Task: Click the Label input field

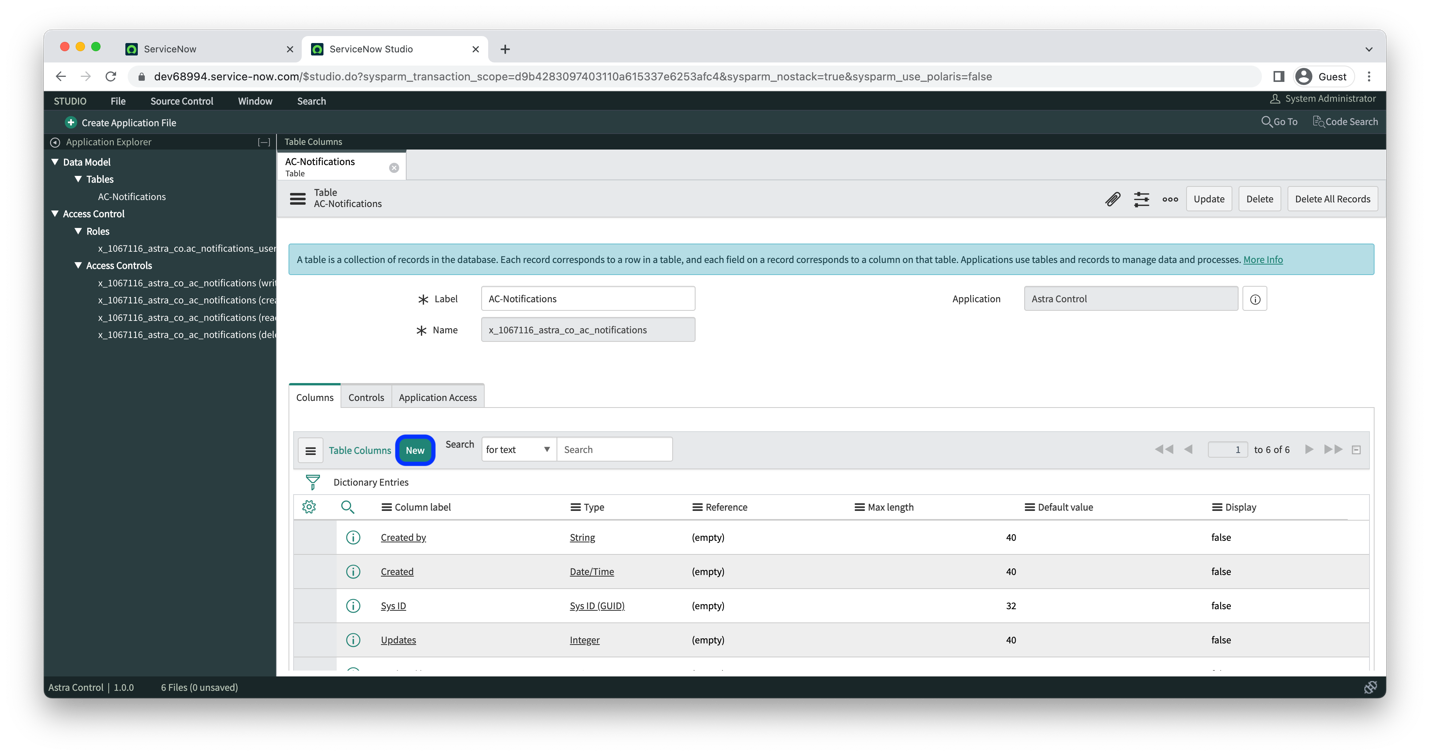Action: click(587, 299)
